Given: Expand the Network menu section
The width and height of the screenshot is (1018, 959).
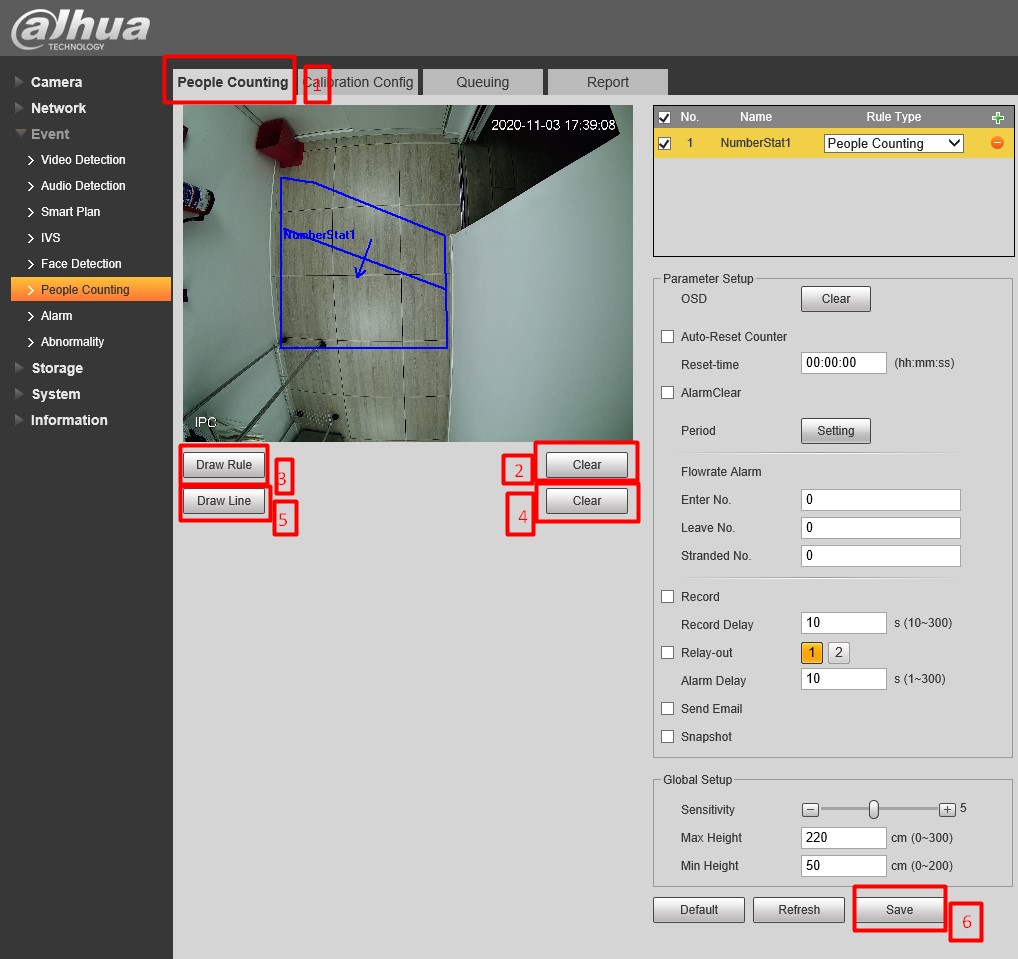Looking at the screenshot, I should [x=58, y=108].
